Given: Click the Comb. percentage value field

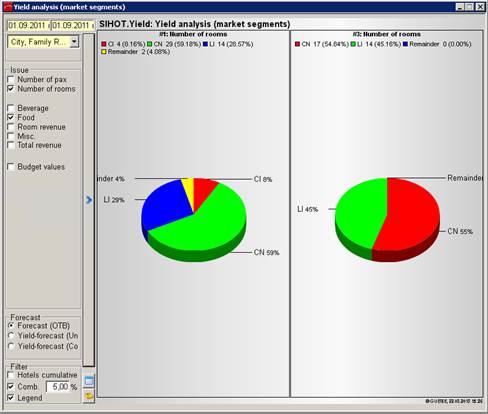Looking at the screenshot, I should click(x=57, y=387).
